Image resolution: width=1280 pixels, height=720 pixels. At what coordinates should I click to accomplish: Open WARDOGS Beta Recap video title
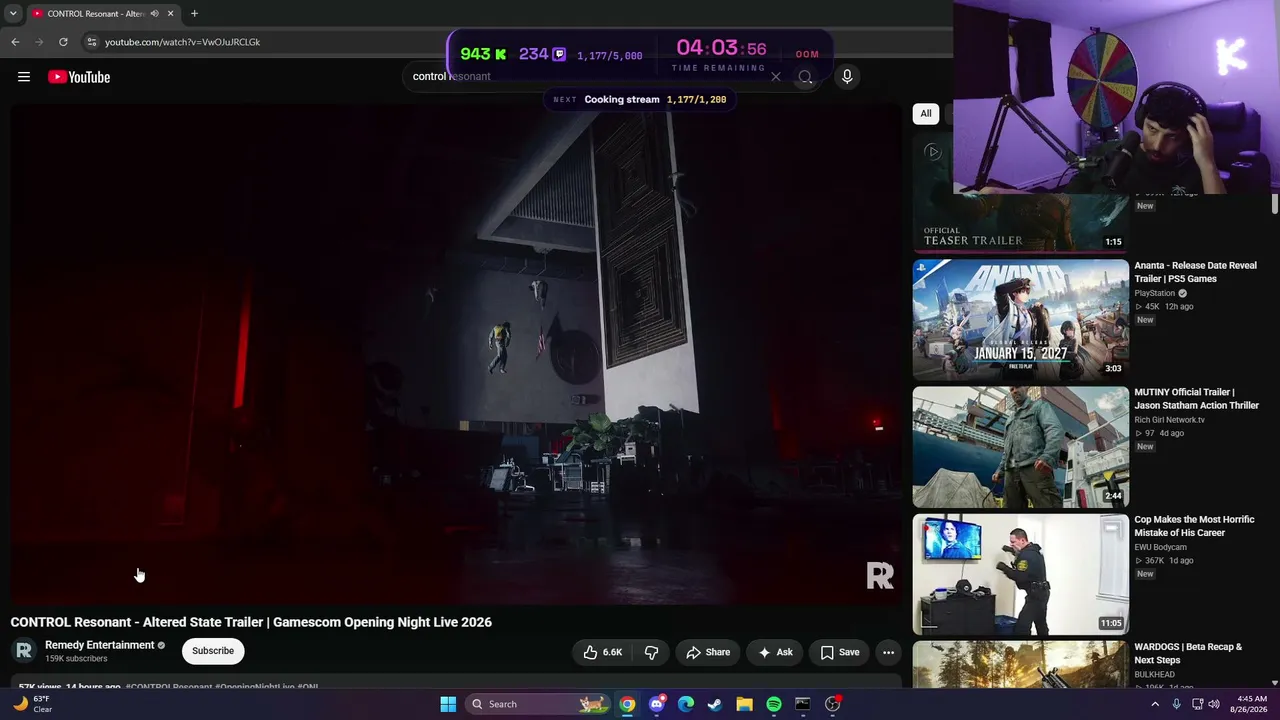click(1188, 653)
